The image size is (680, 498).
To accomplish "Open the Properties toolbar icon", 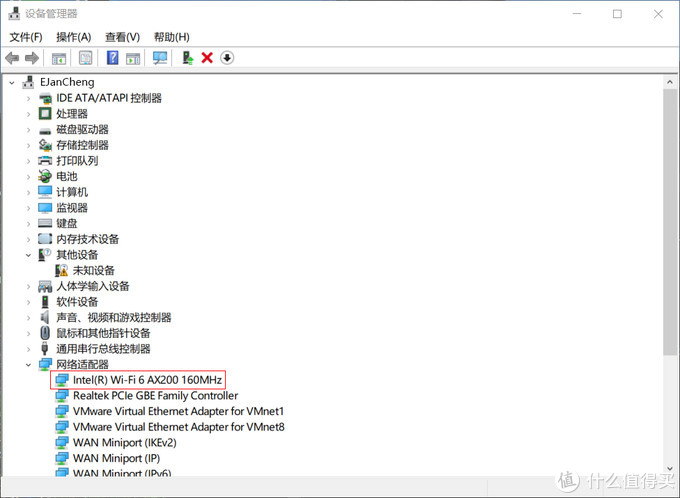I will (85, 58).
